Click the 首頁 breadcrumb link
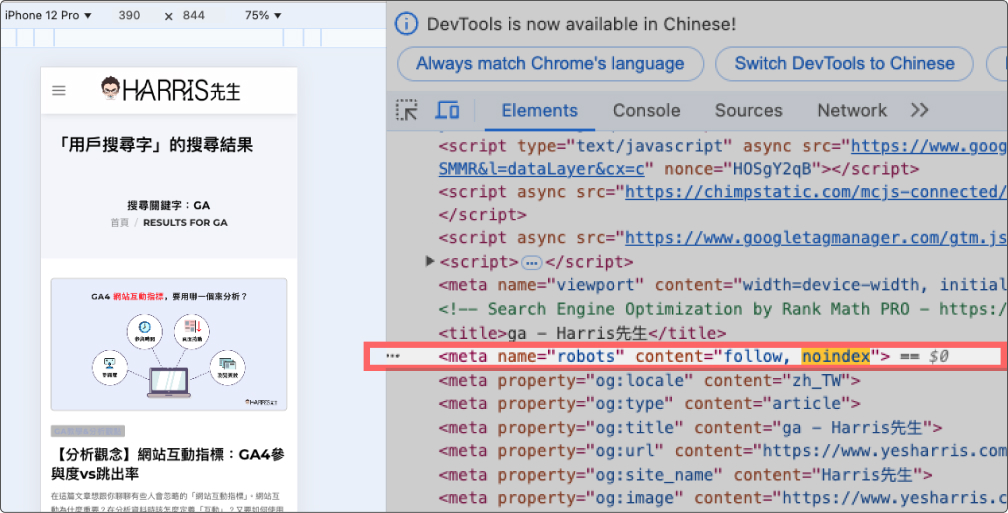Viewport: 1008px width, 513px height. (x=120, y=222)
